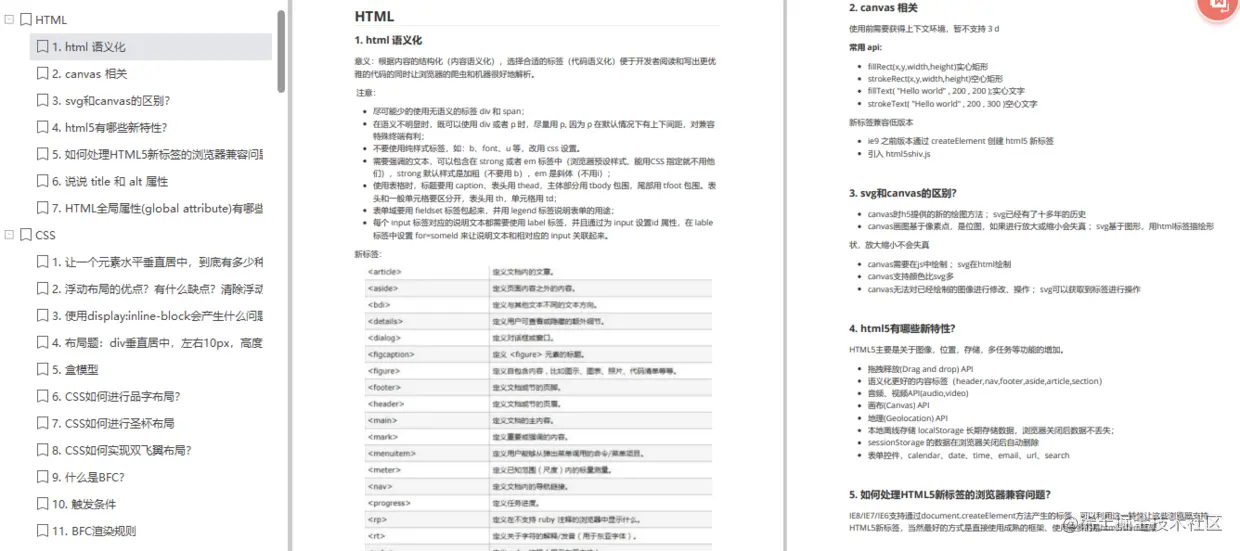Open bookmark '7. HTML全局属性(global attribute)'

158,208
